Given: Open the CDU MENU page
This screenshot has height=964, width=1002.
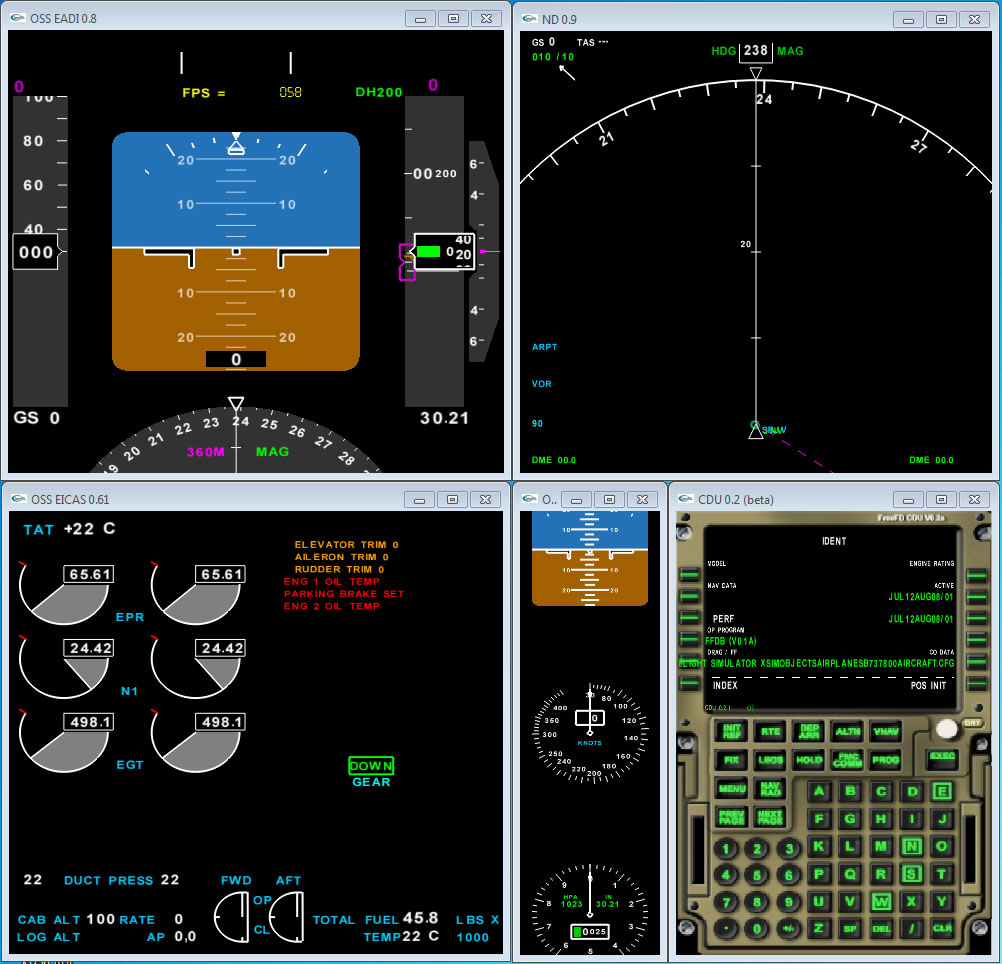Looking at the screenshot, I should coord(732,788).
